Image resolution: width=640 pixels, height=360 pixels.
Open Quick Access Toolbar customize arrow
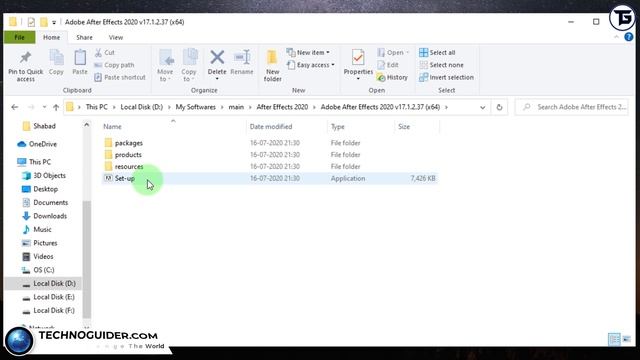tap(54, 22)
